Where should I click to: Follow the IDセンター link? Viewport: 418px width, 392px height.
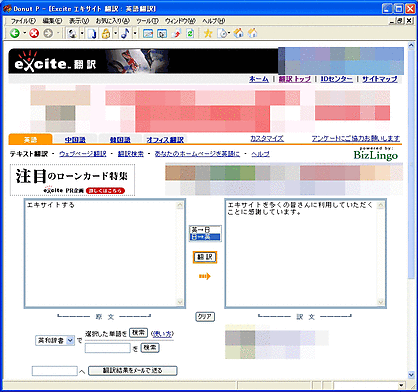coord(336,79)
